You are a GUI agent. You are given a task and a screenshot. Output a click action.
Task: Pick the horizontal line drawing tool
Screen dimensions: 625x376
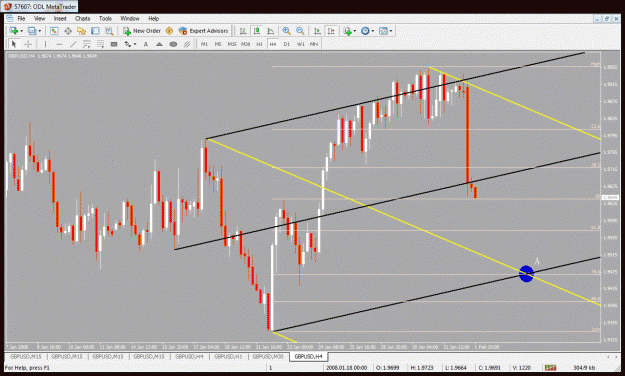pos(59,44)
